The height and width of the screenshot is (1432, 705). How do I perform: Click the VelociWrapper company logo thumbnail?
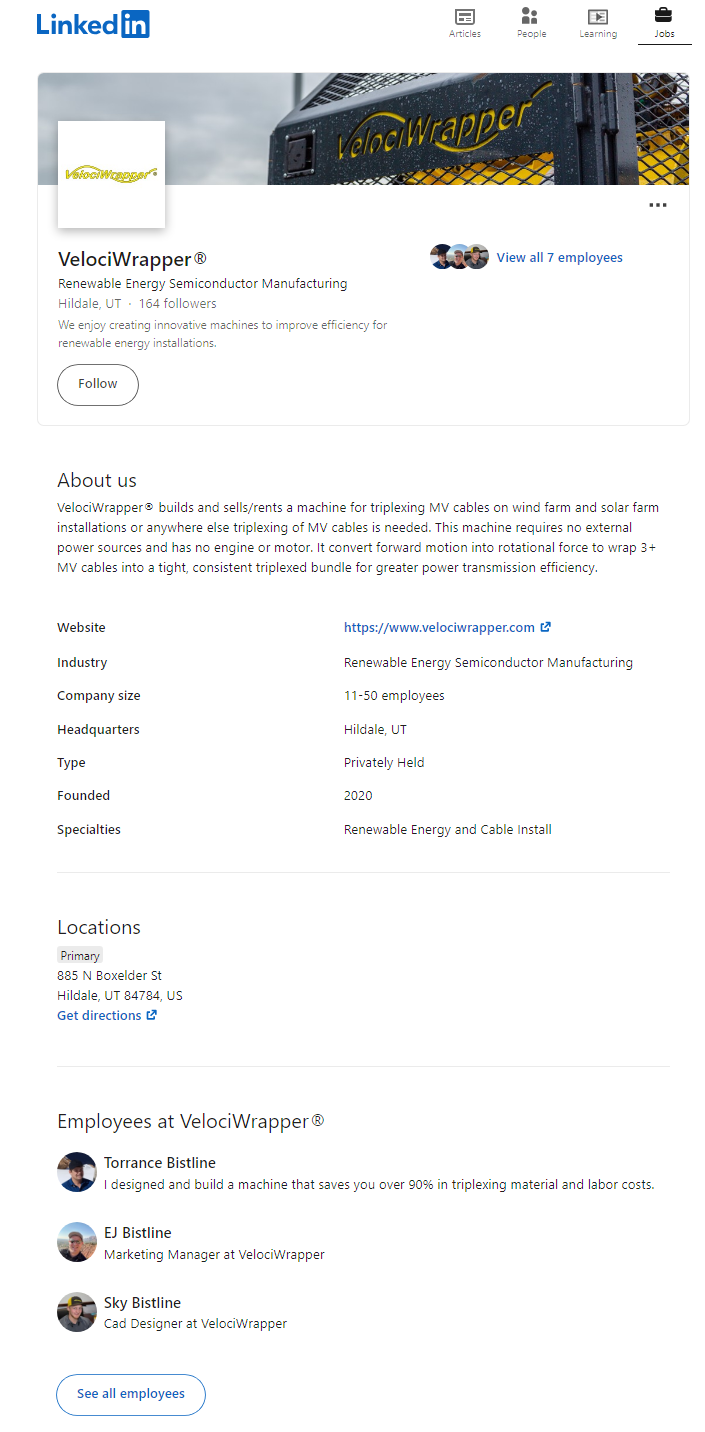111,174
